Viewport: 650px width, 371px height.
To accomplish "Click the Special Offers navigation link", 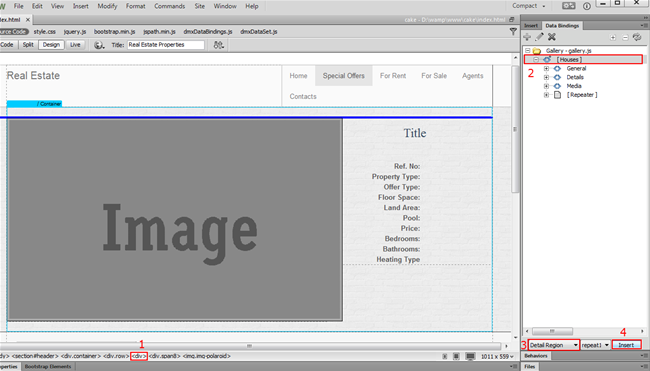I will [344, 75].
